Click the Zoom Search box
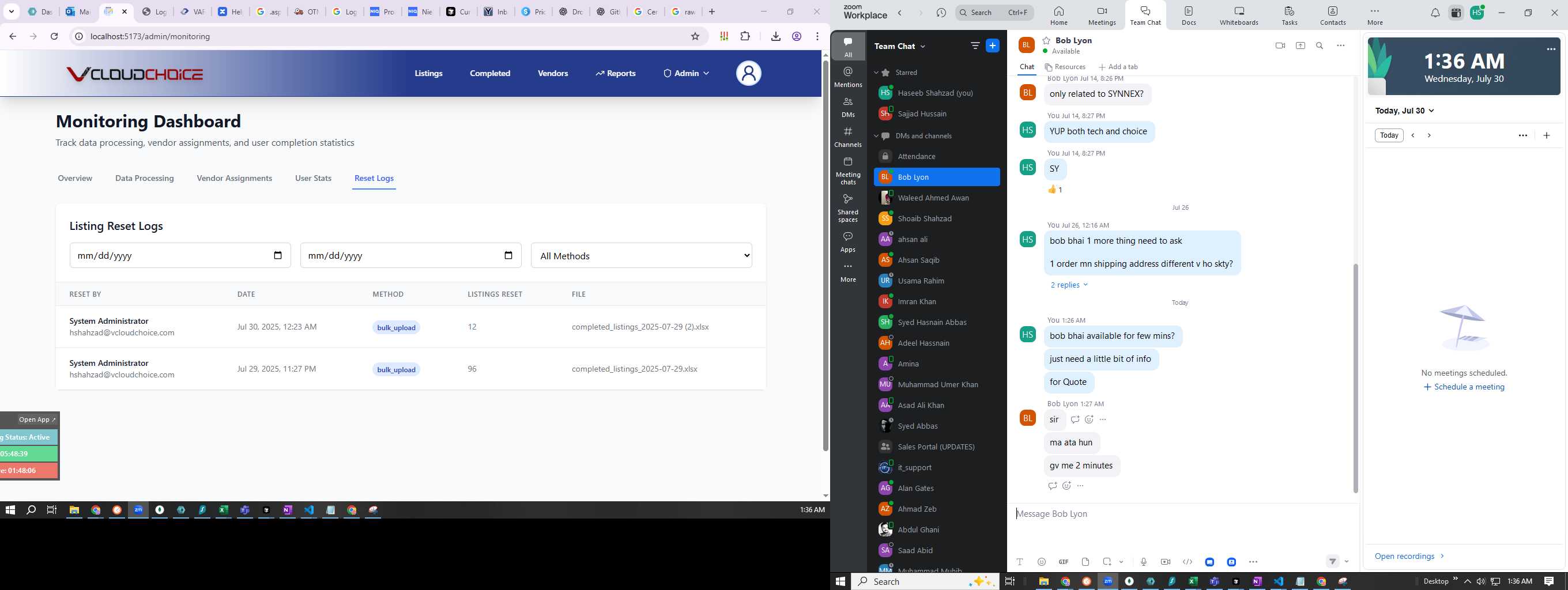This screenshot has height=590, width=1568. (x=994, y=12)
